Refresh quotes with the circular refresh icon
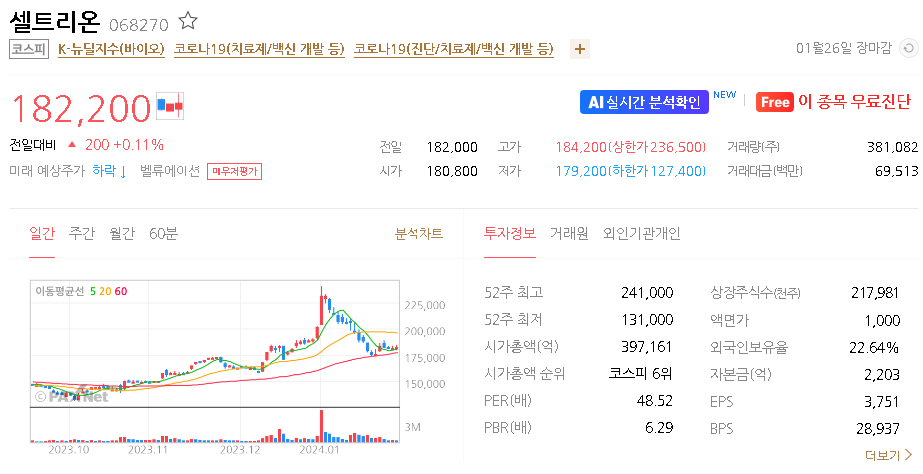The height and width of the screenshot is (474, 923). click(x=909, y=48)
